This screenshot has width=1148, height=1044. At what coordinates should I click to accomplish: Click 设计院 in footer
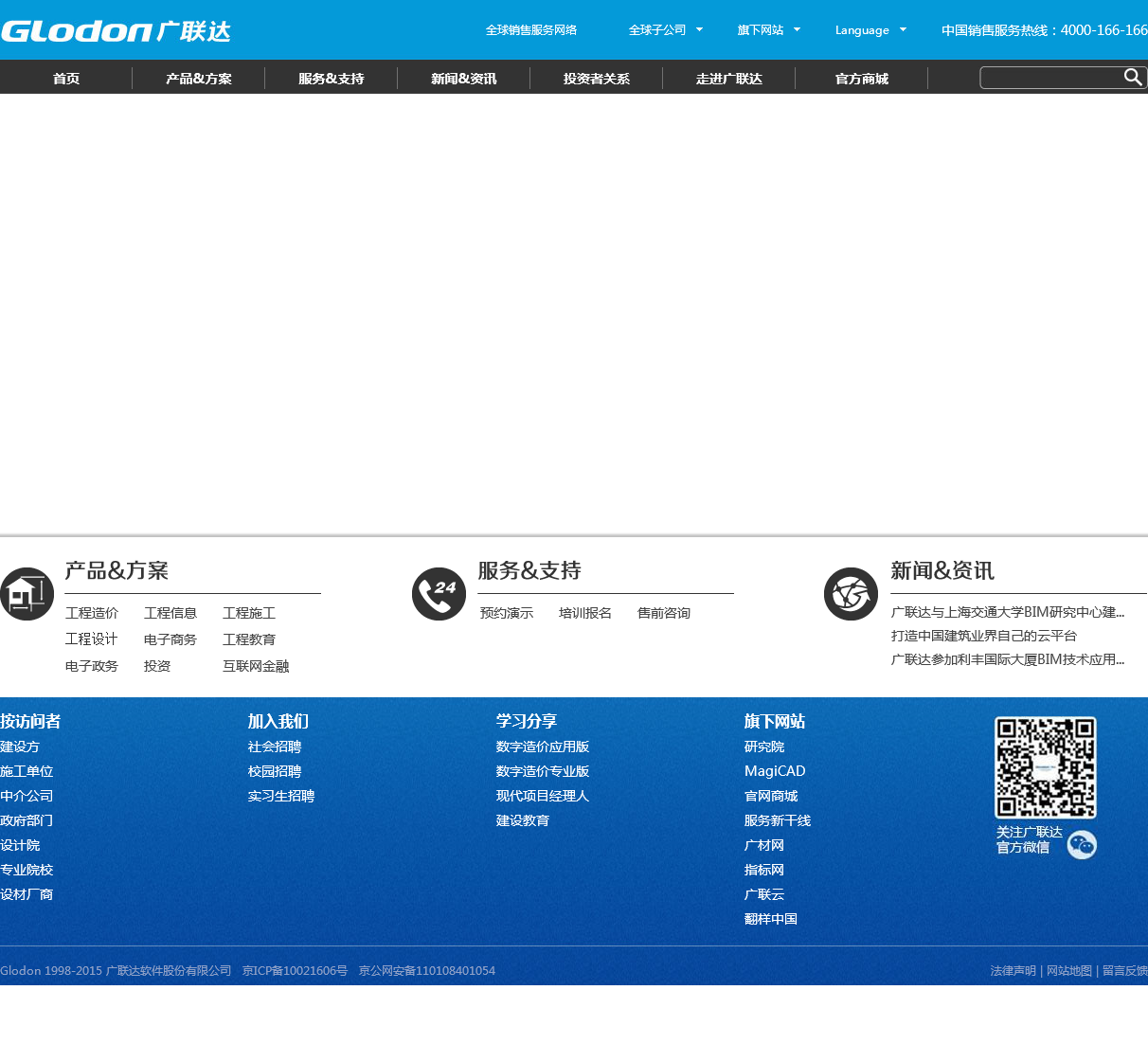20,845
